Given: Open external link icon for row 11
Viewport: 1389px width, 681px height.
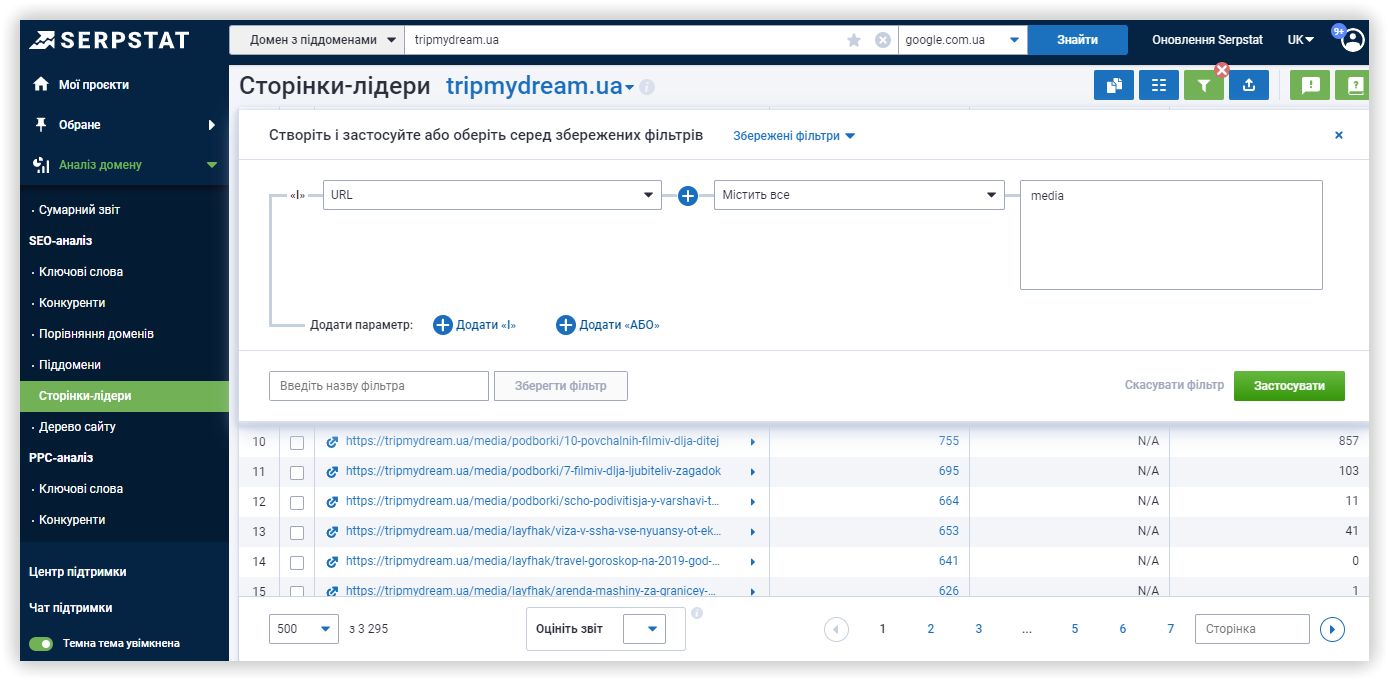Looking at the screenshot, I should pos(333,471).
